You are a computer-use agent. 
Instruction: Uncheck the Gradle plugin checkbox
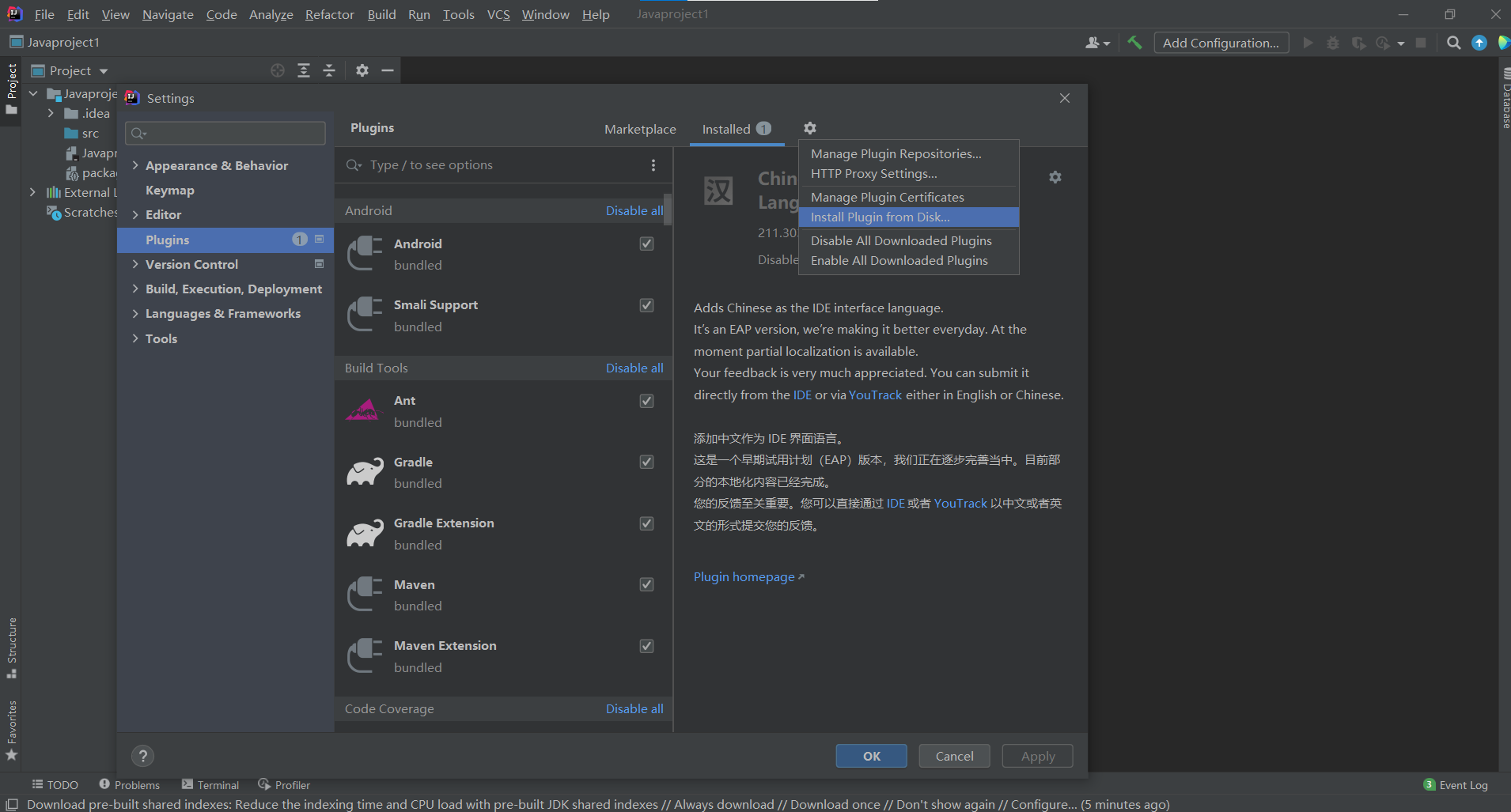647,462
